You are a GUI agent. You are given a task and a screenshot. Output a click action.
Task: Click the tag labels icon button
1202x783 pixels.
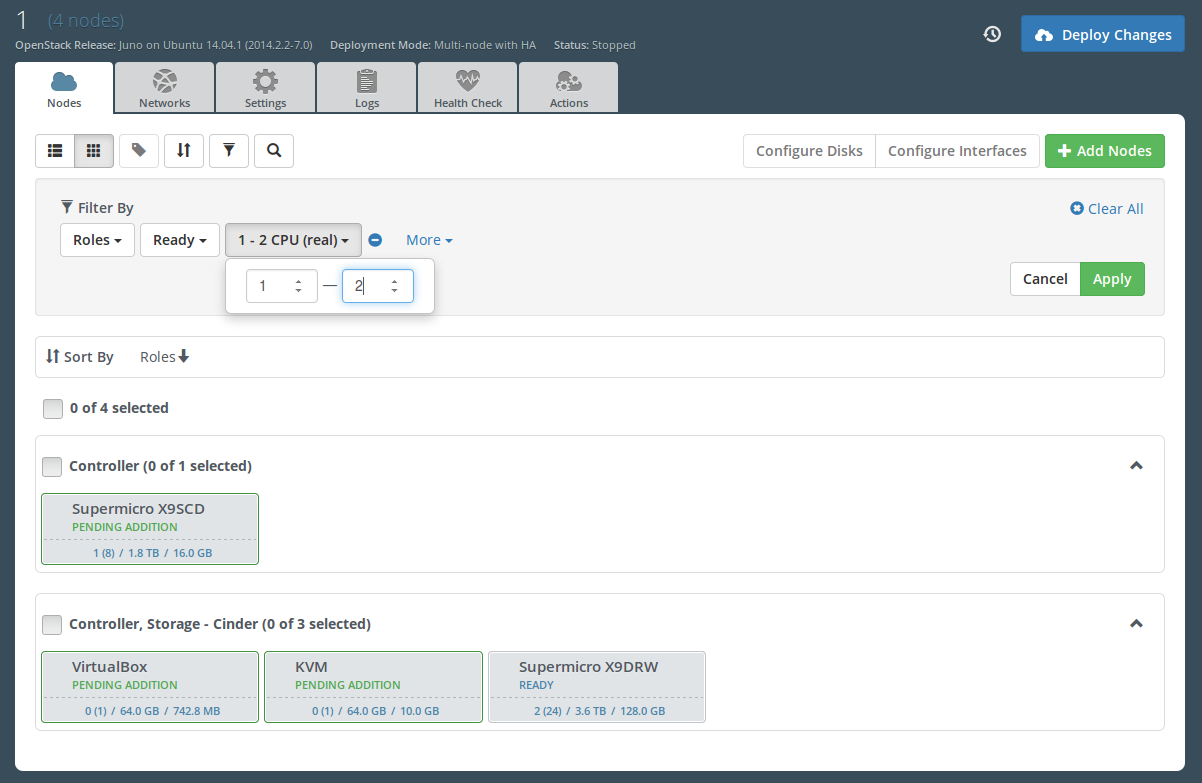139,151
